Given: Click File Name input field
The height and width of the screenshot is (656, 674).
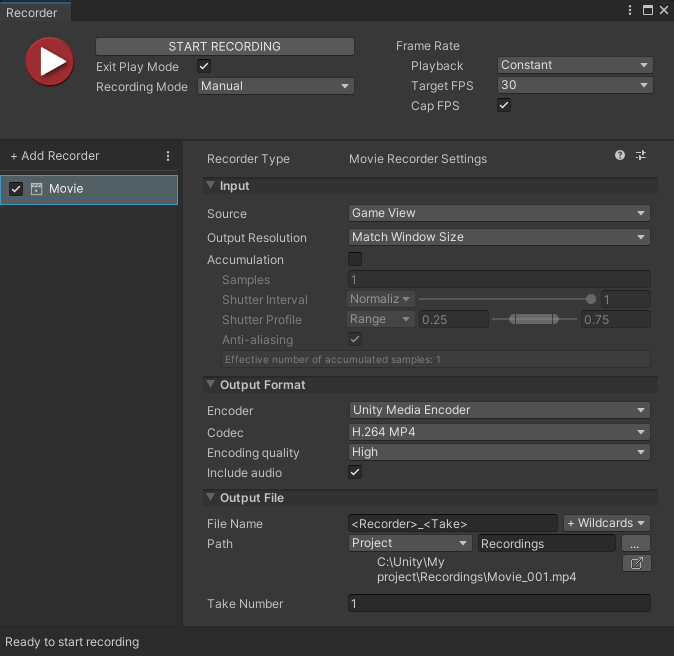Looking at the screenshot, I should pos(453,523).
